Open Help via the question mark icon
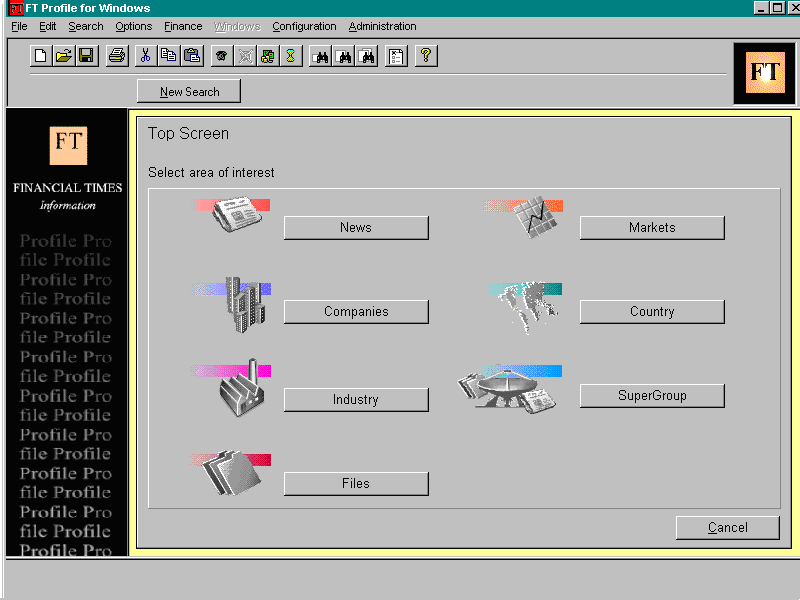Image resolution: width=800 pixels, height=600 pixels. [425, 55]
